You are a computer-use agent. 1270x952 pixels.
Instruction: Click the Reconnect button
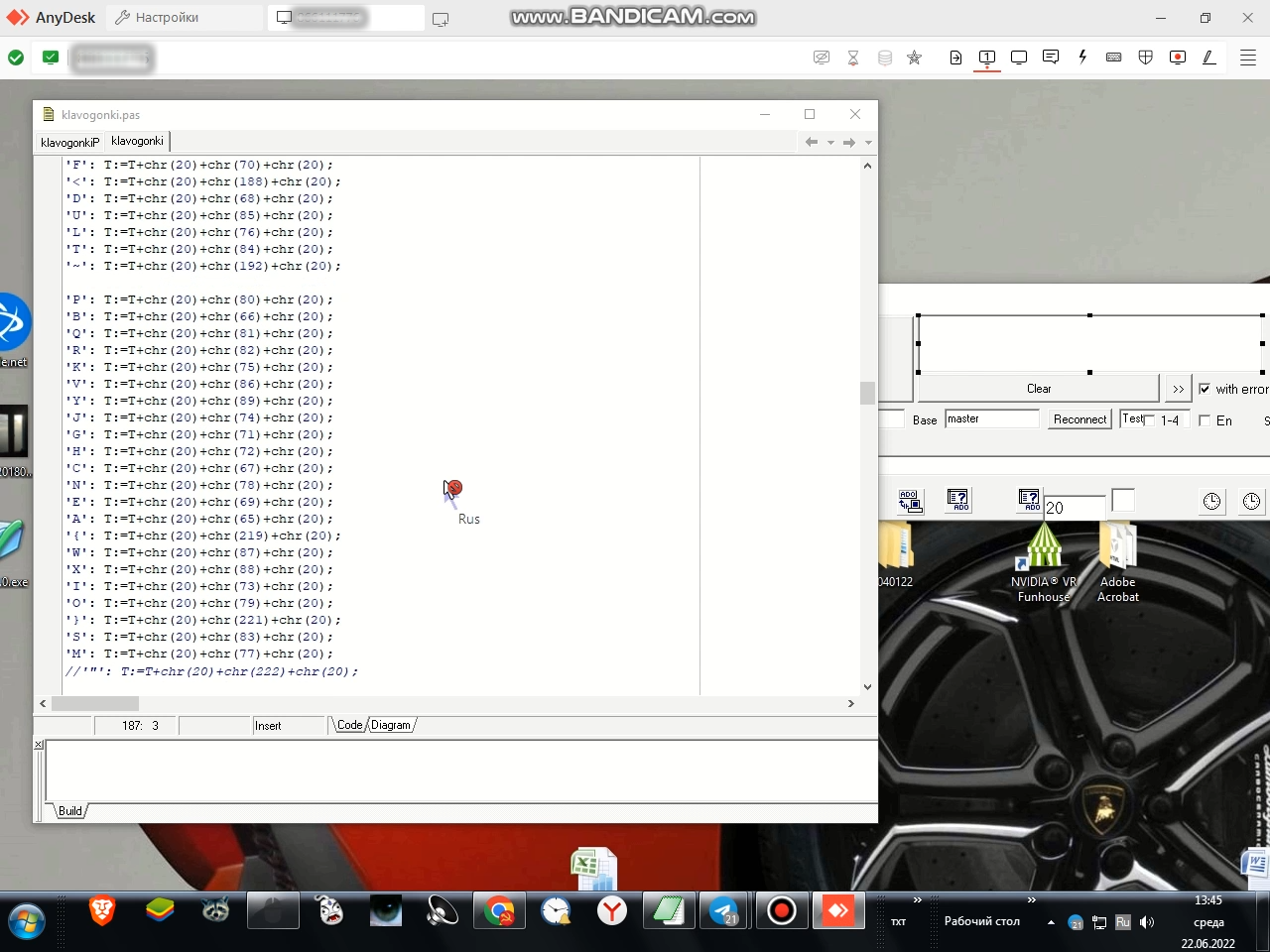tap(1079, 419)
